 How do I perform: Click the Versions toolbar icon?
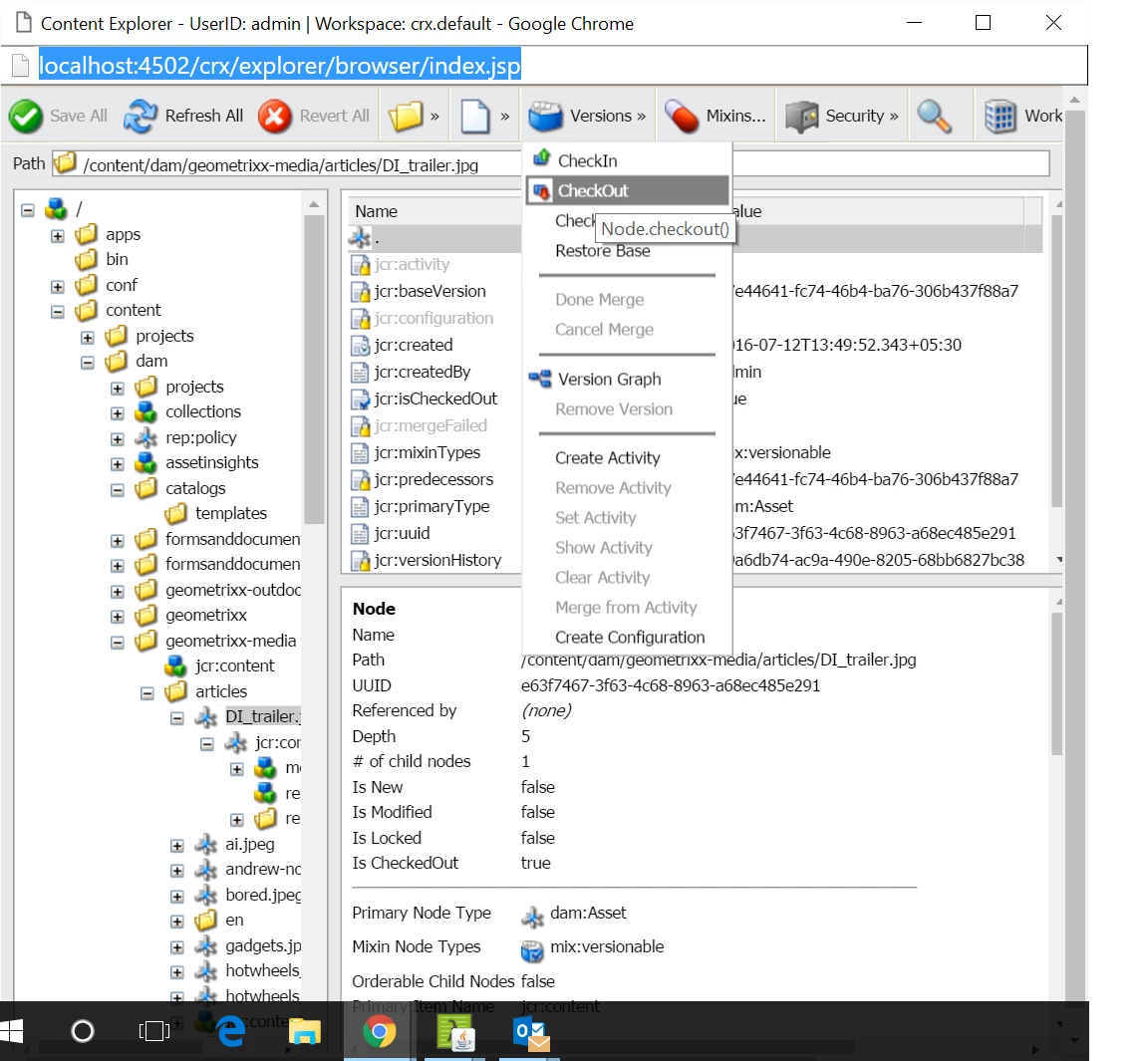[x=545, y=117]
